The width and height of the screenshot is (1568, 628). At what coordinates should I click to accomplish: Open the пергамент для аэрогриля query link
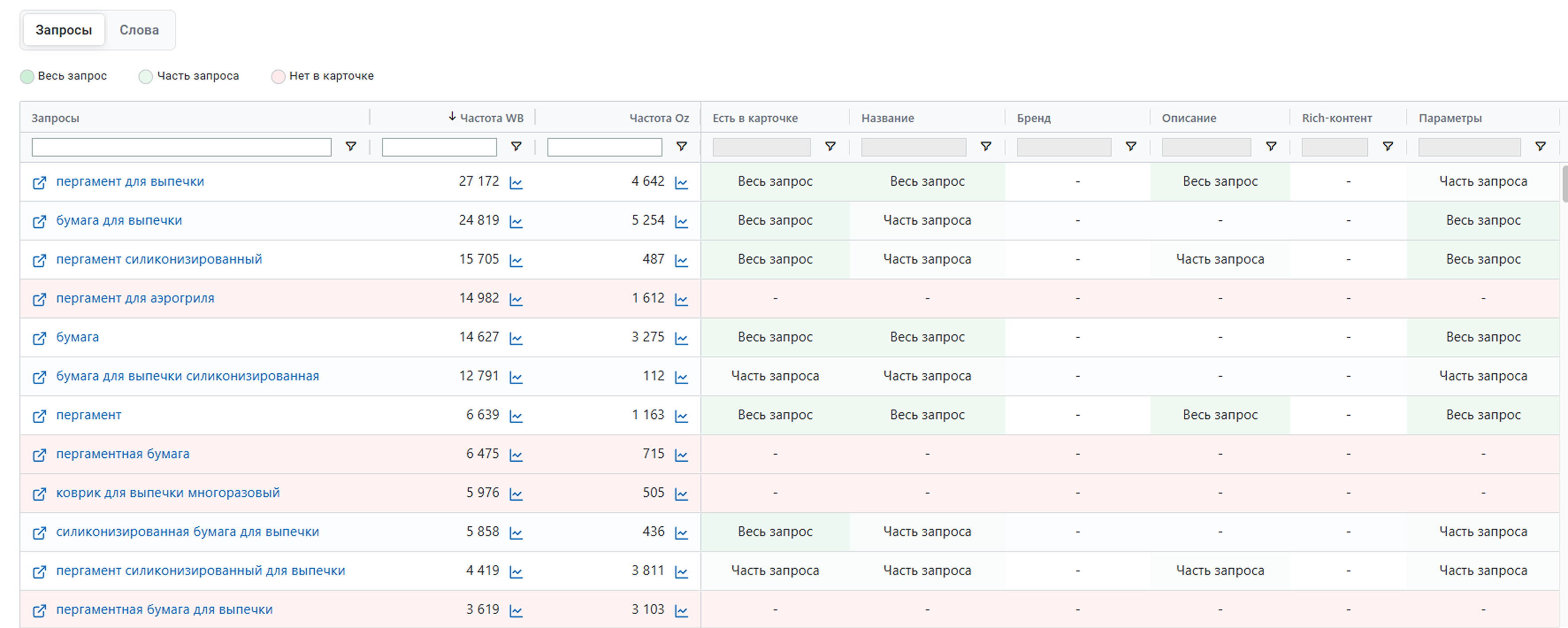135,298
